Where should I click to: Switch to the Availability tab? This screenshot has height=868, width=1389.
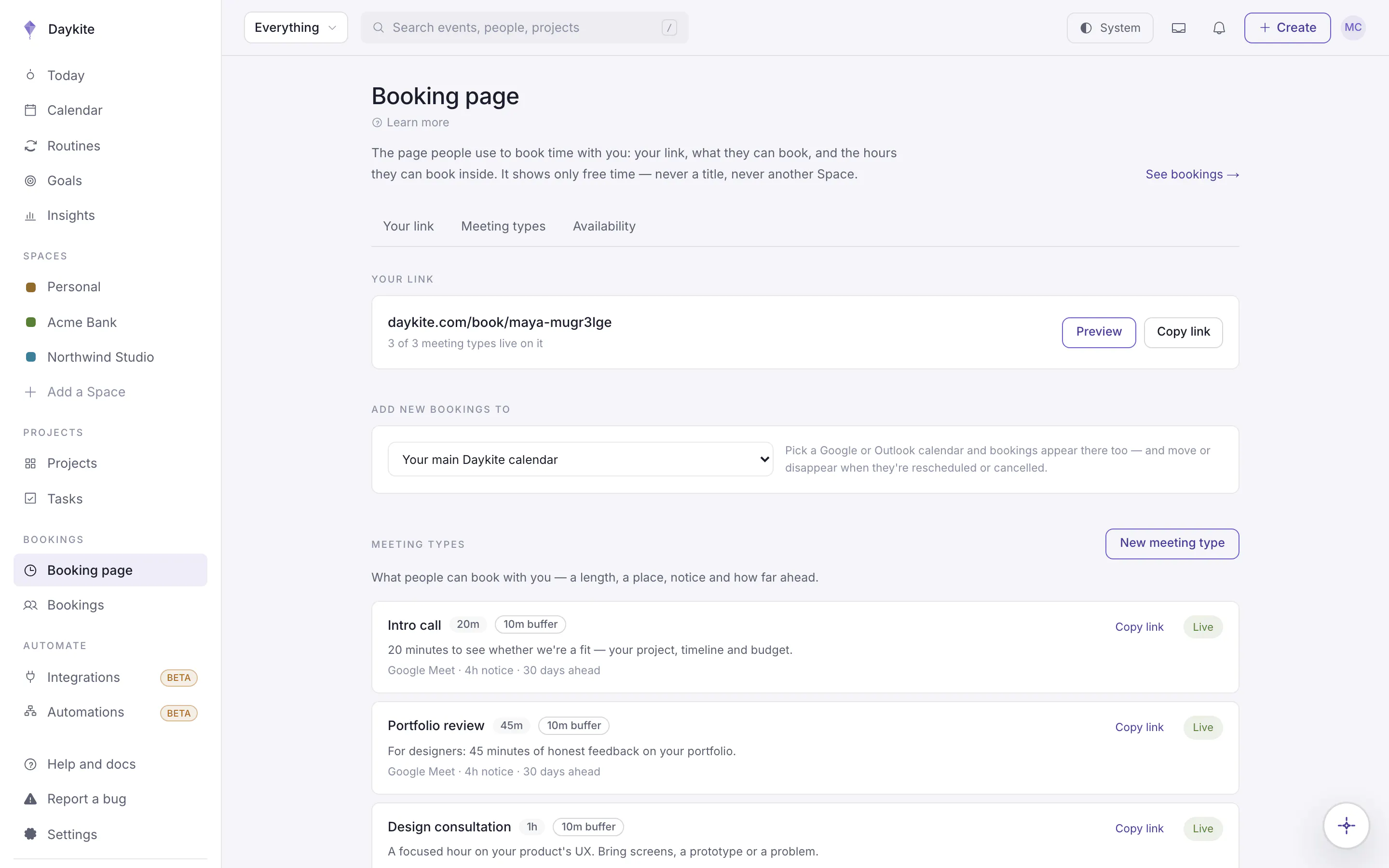pos(604,226)
